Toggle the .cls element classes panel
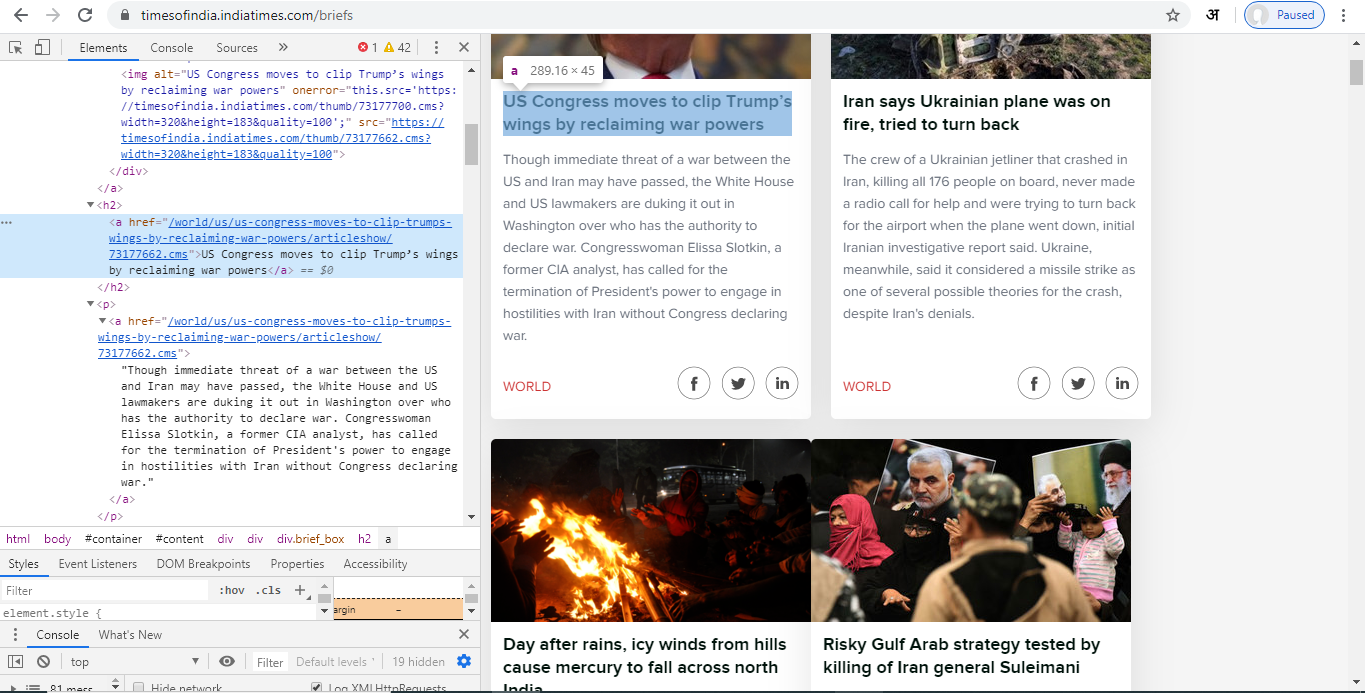1365x693 pixels. 268,590
